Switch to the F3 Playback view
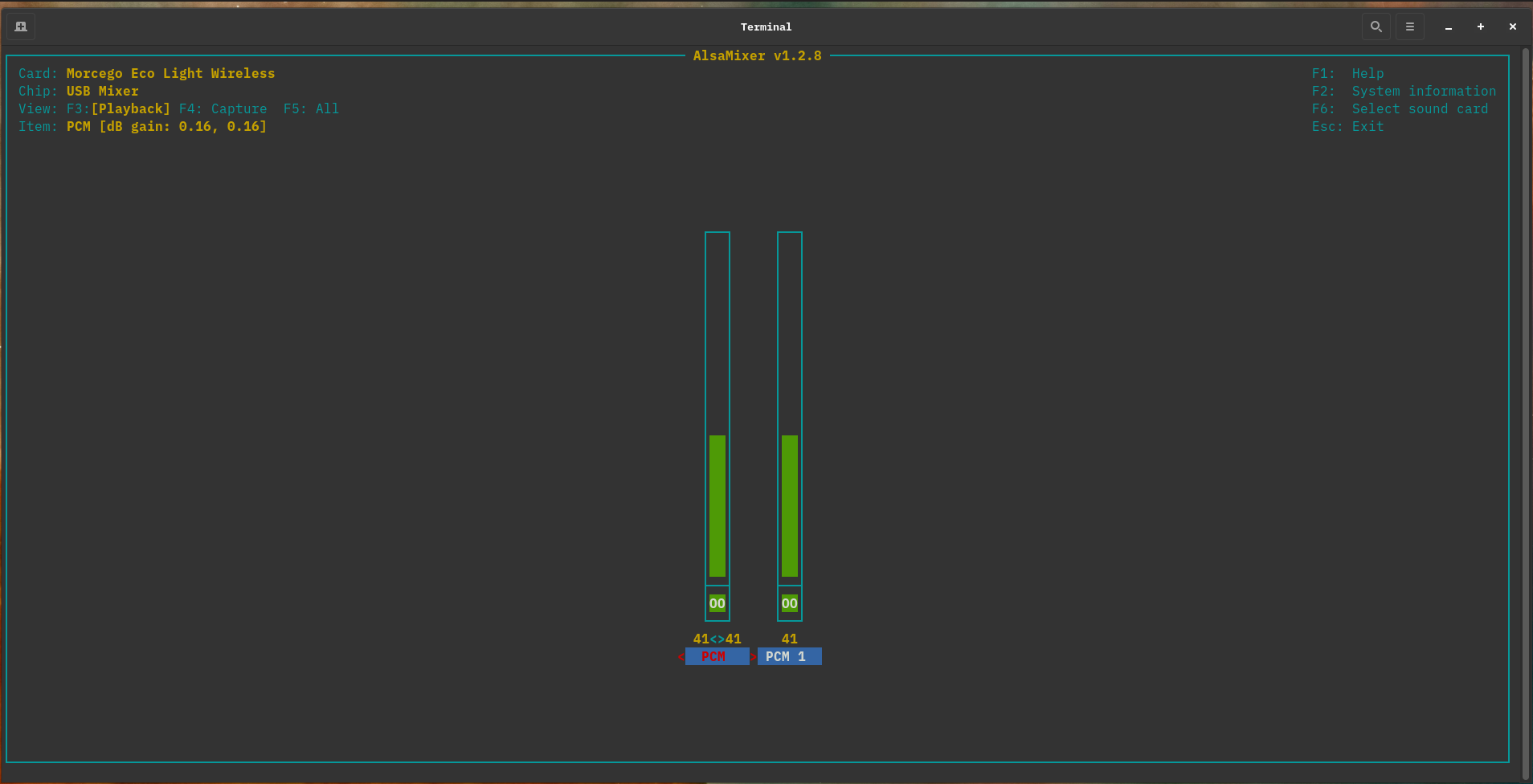 (130, 108)
